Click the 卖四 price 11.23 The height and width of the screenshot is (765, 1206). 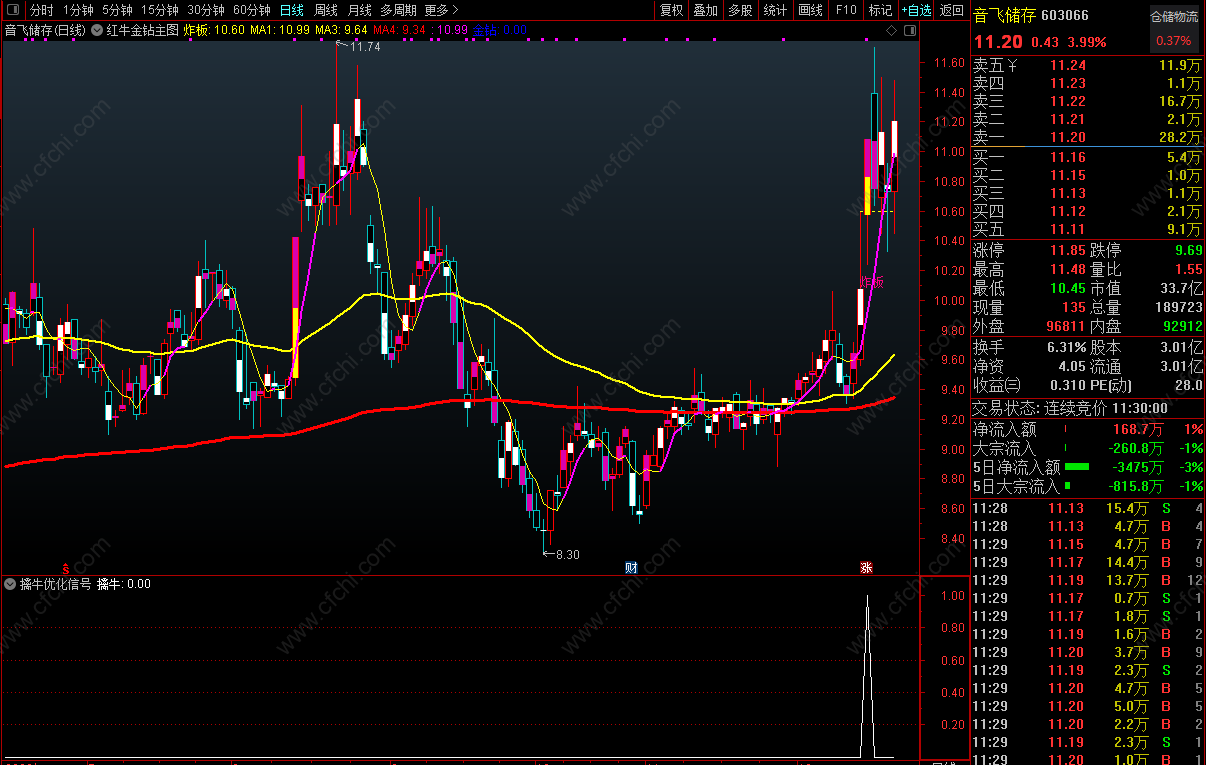point(1068,84)
